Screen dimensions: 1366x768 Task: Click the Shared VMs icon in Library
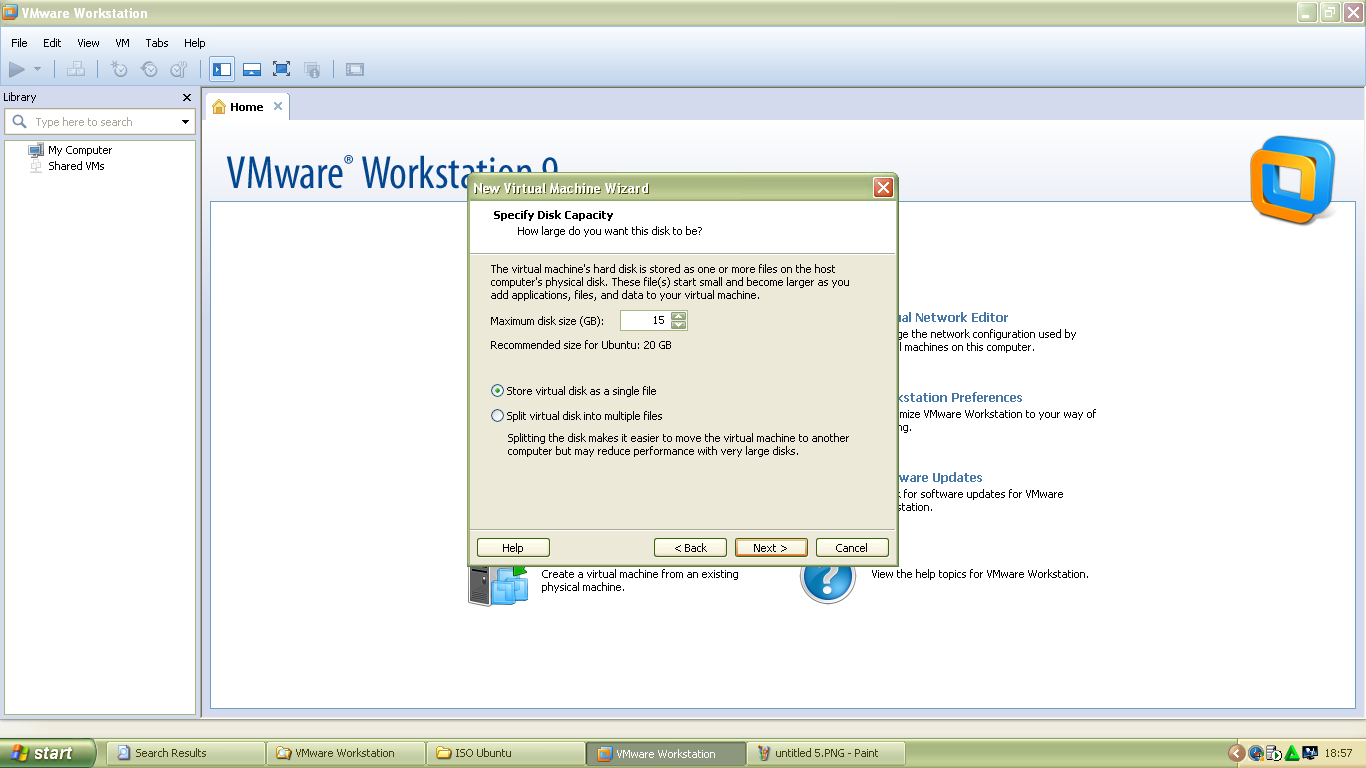[x=36, y=166]
